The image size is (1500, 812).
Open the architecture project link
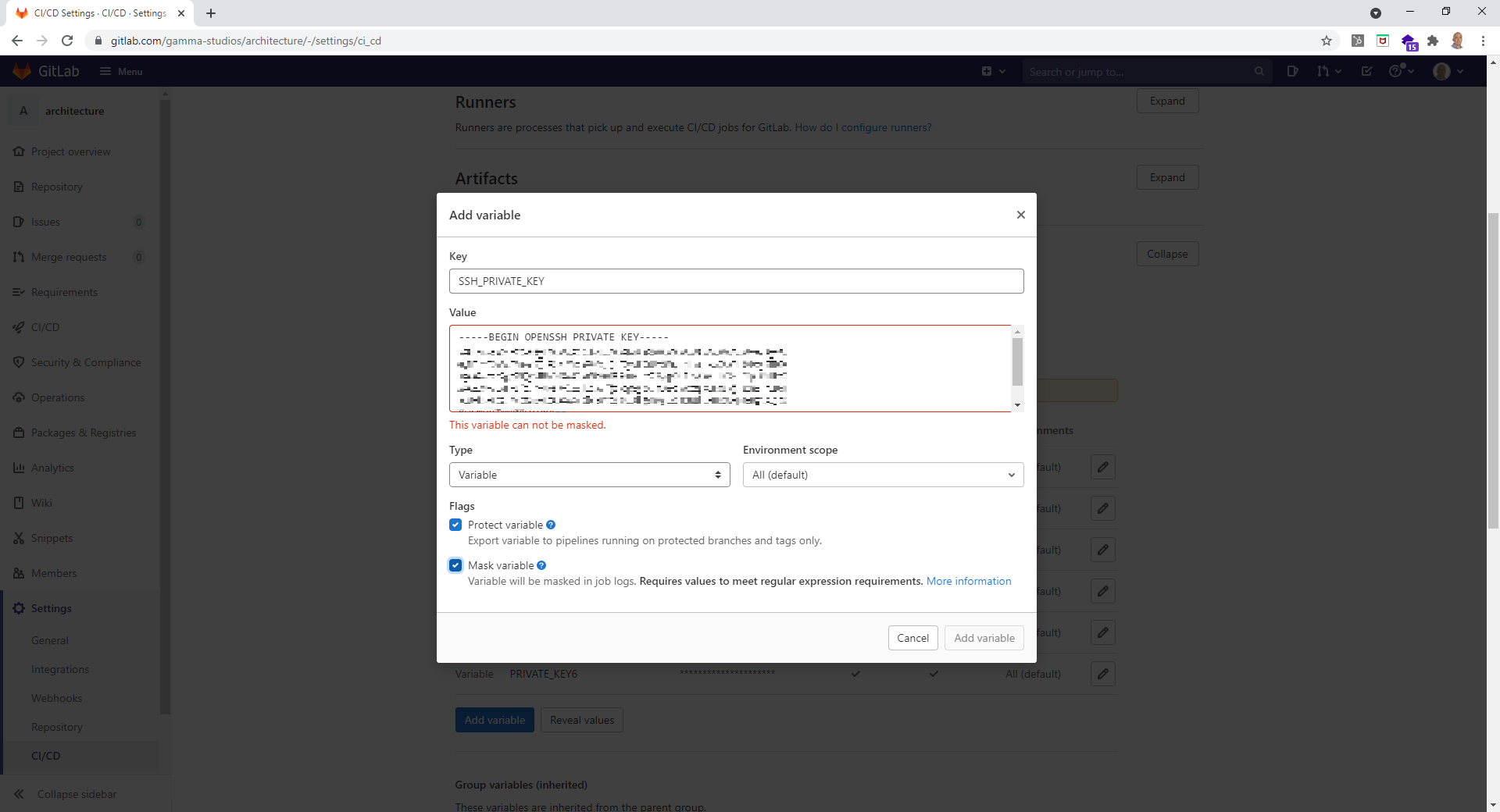pos(74,111)
